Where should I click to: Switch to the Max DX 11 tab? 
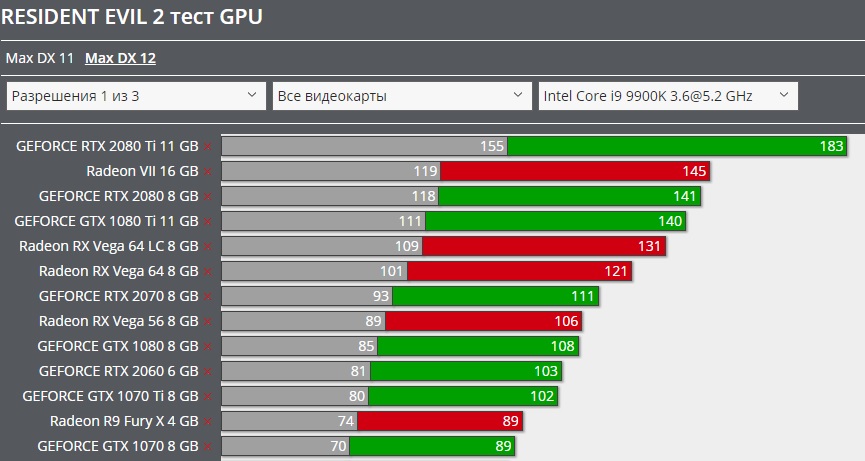tap(40, 58)
